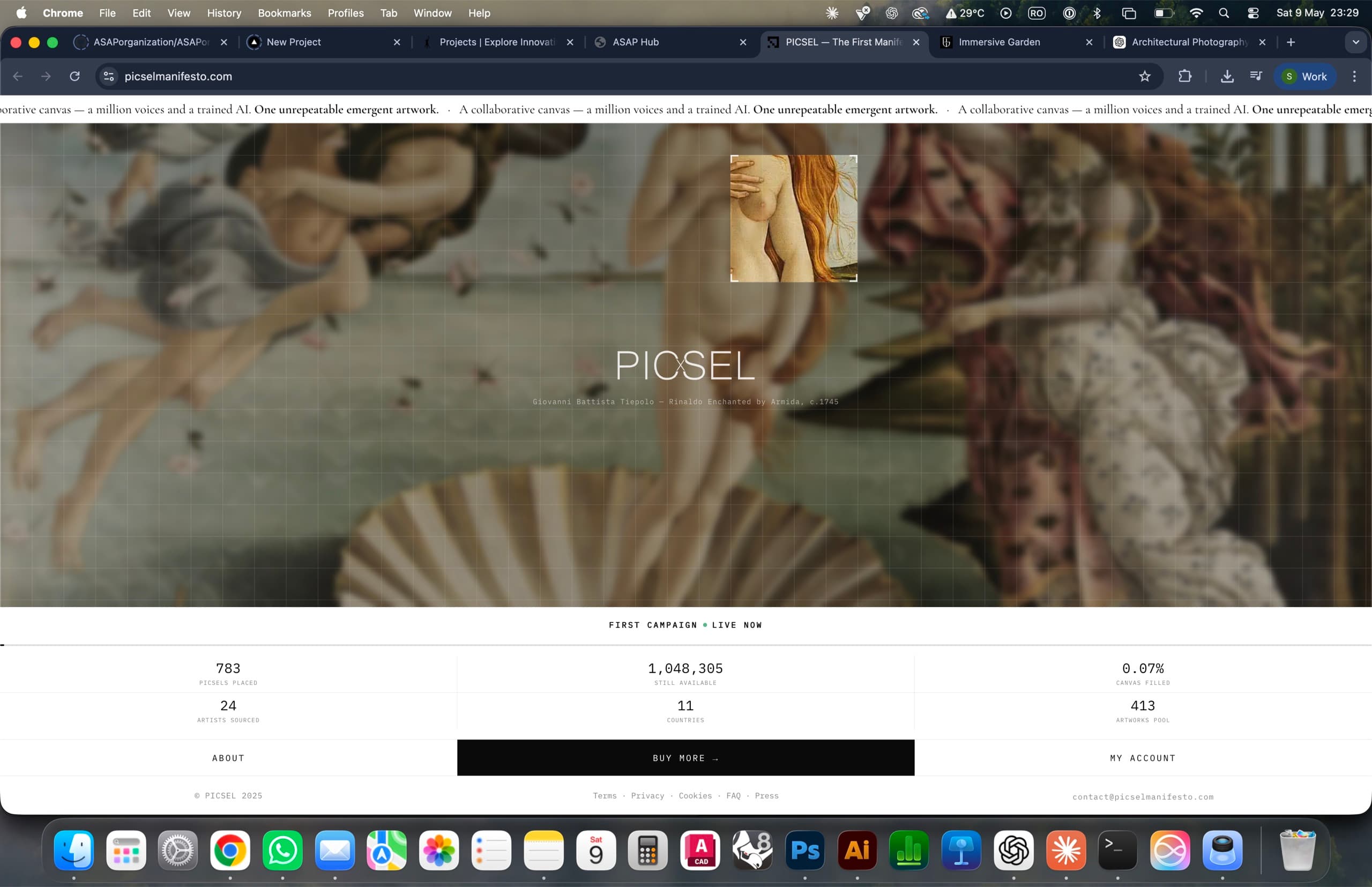Open a new tab with plus button
This screenshot has height=887, width=1372.
tap(1291, 42)
